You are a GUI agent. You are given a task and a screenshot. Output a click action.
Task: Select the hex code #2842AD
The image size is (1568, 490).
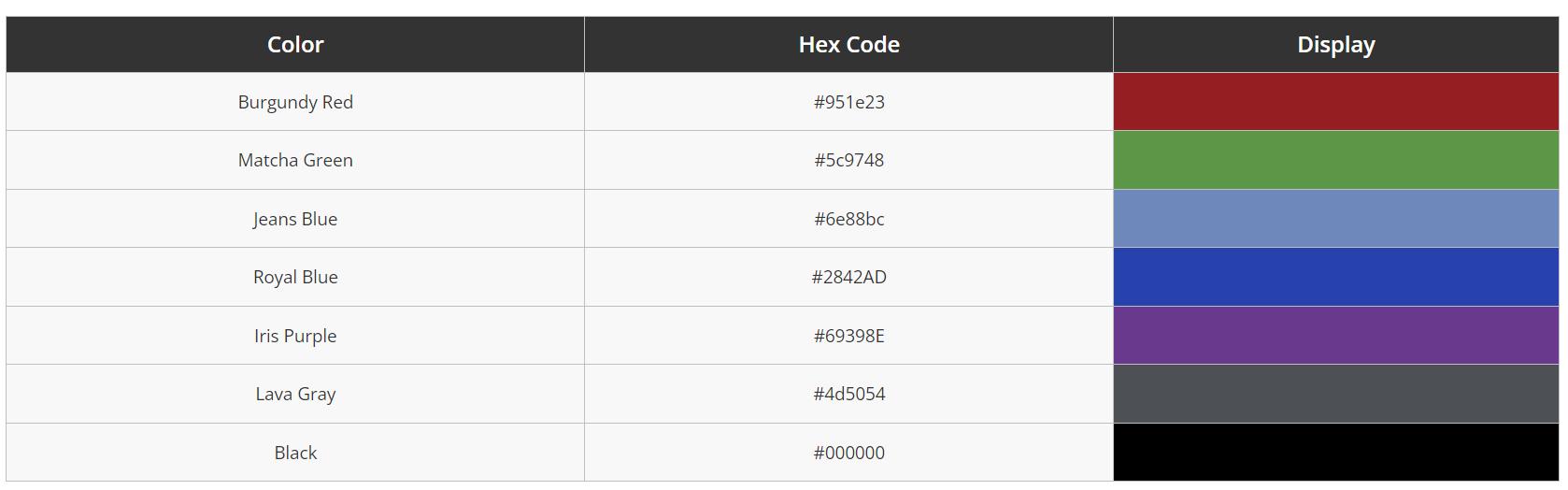click(848, 277)
